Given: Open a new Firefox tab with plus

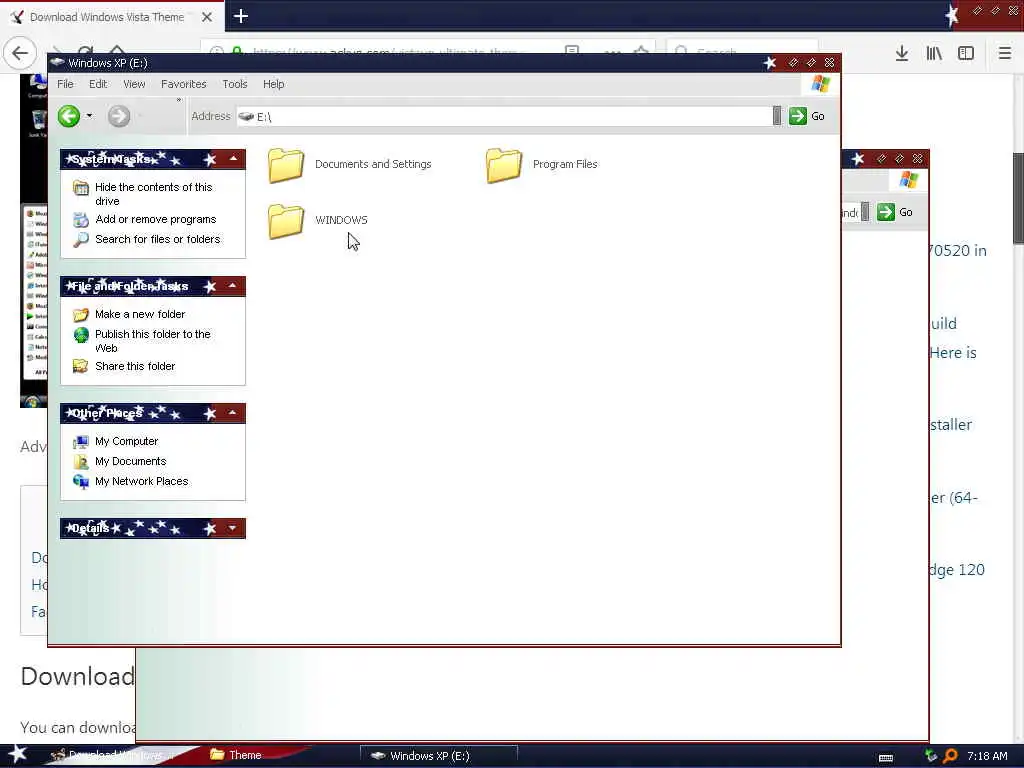Looking at the screenshot, I should coord(241,16).
